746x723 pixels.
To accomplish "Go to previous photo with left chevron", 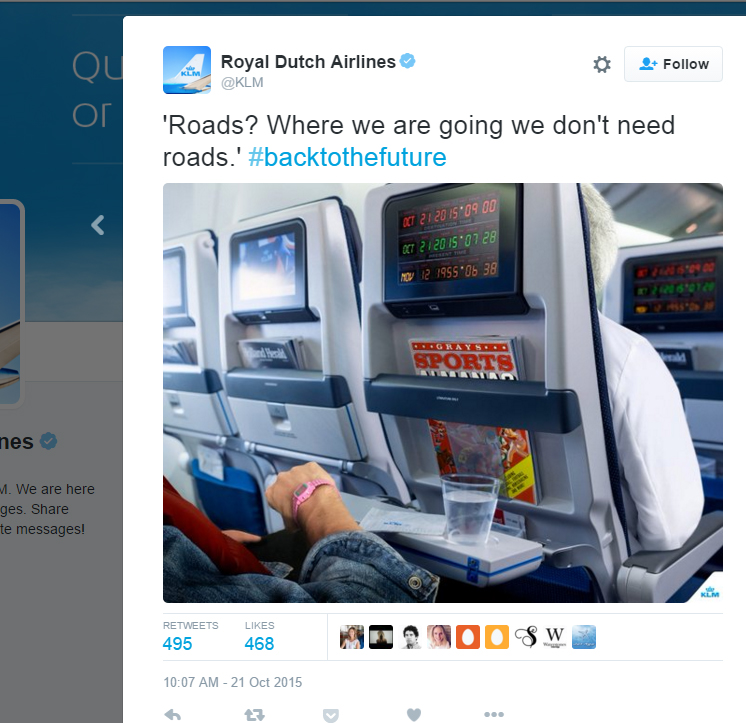I will [x=98, y=225].
